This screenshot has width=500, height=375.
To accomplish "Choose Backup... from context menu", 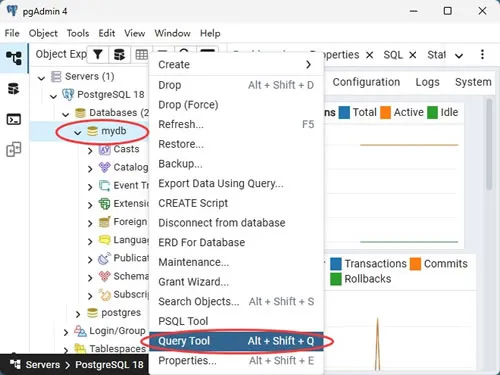I will (236, 164).
